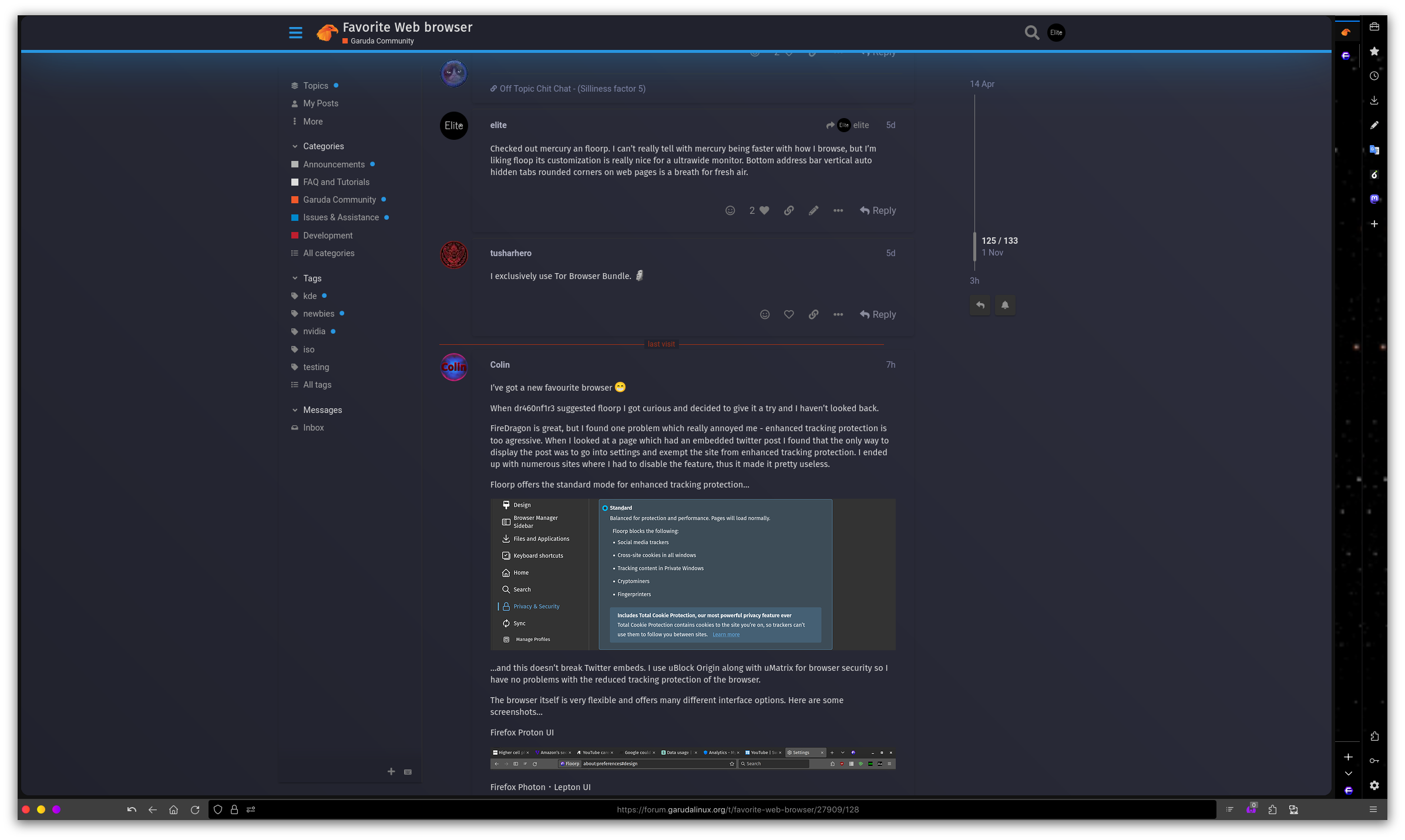
Task: Open browser application hamburger menu
Action: tap(1373, 810)
